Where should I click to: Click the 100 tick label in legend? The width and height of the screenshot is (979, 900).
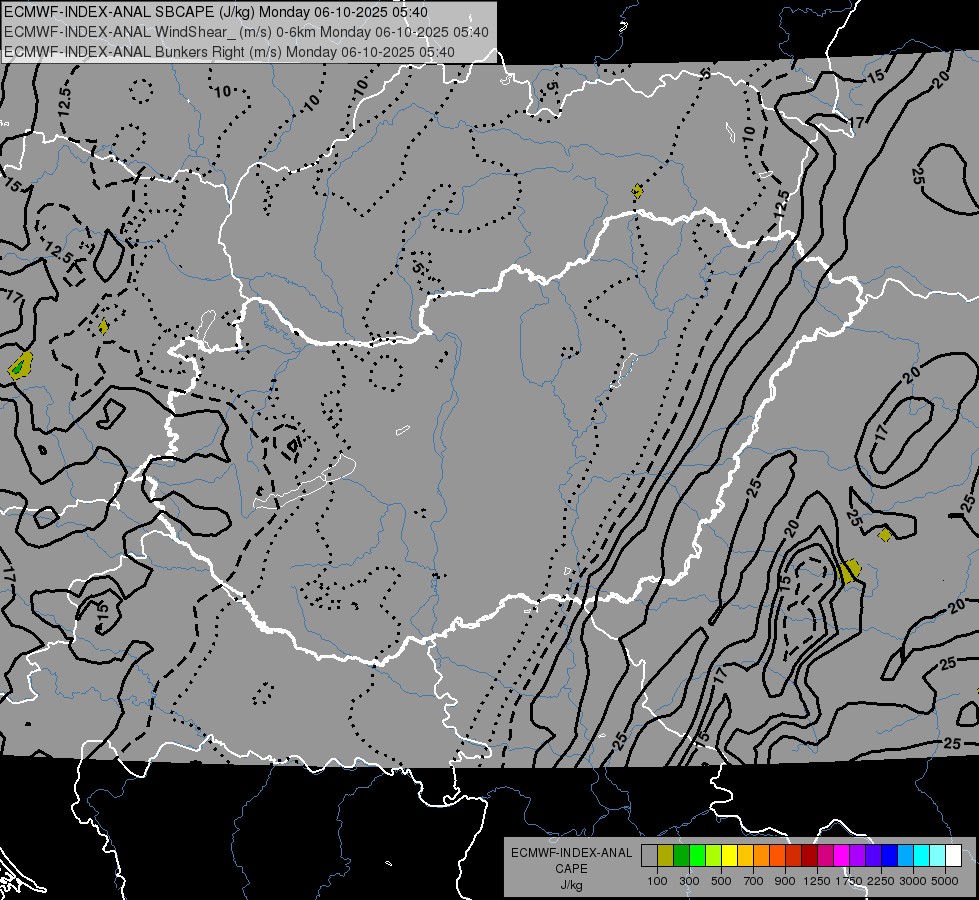point(657,880)
